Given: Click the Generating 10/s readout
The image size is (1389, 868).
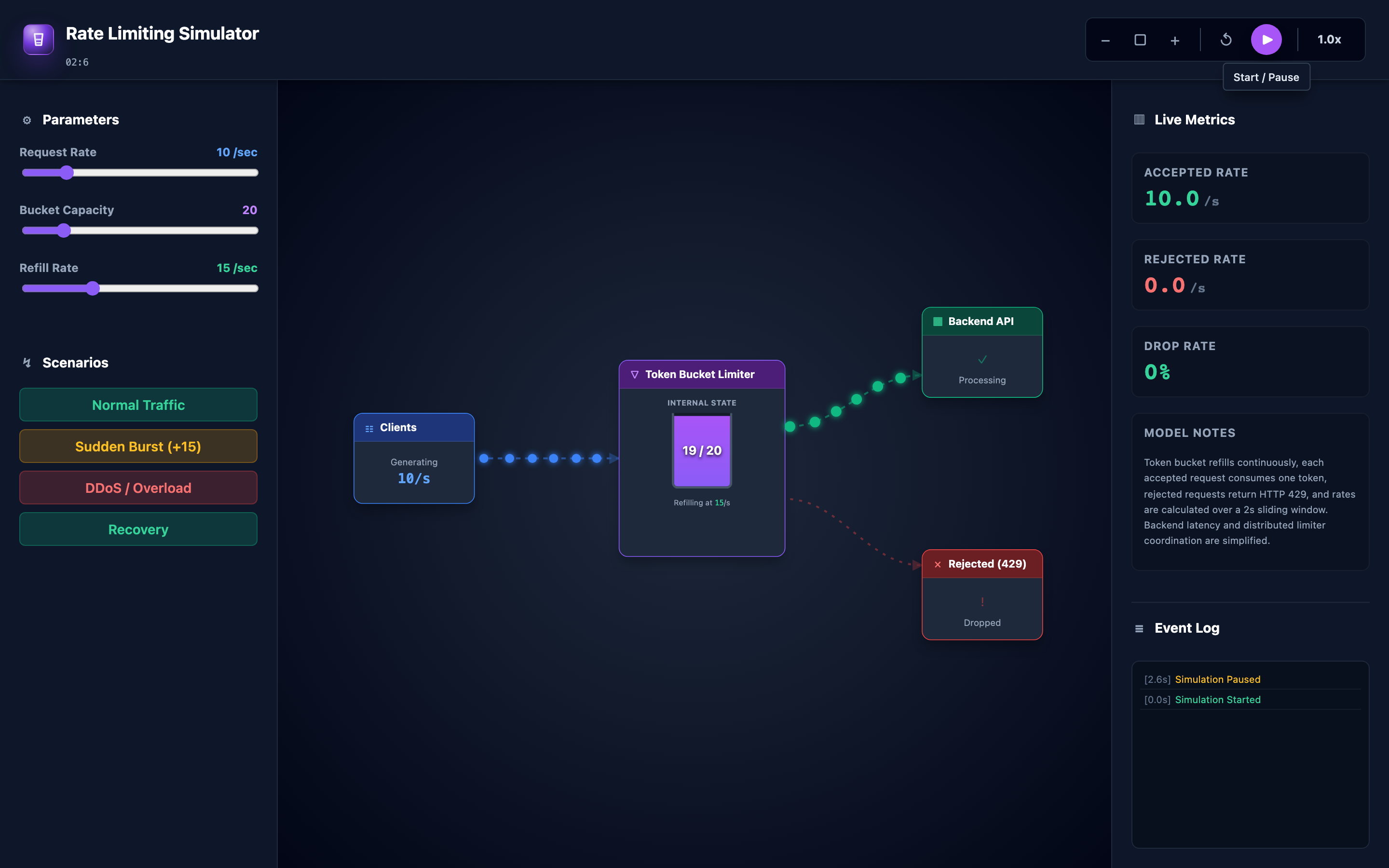Looking at the screenshot, I should 414,471.
